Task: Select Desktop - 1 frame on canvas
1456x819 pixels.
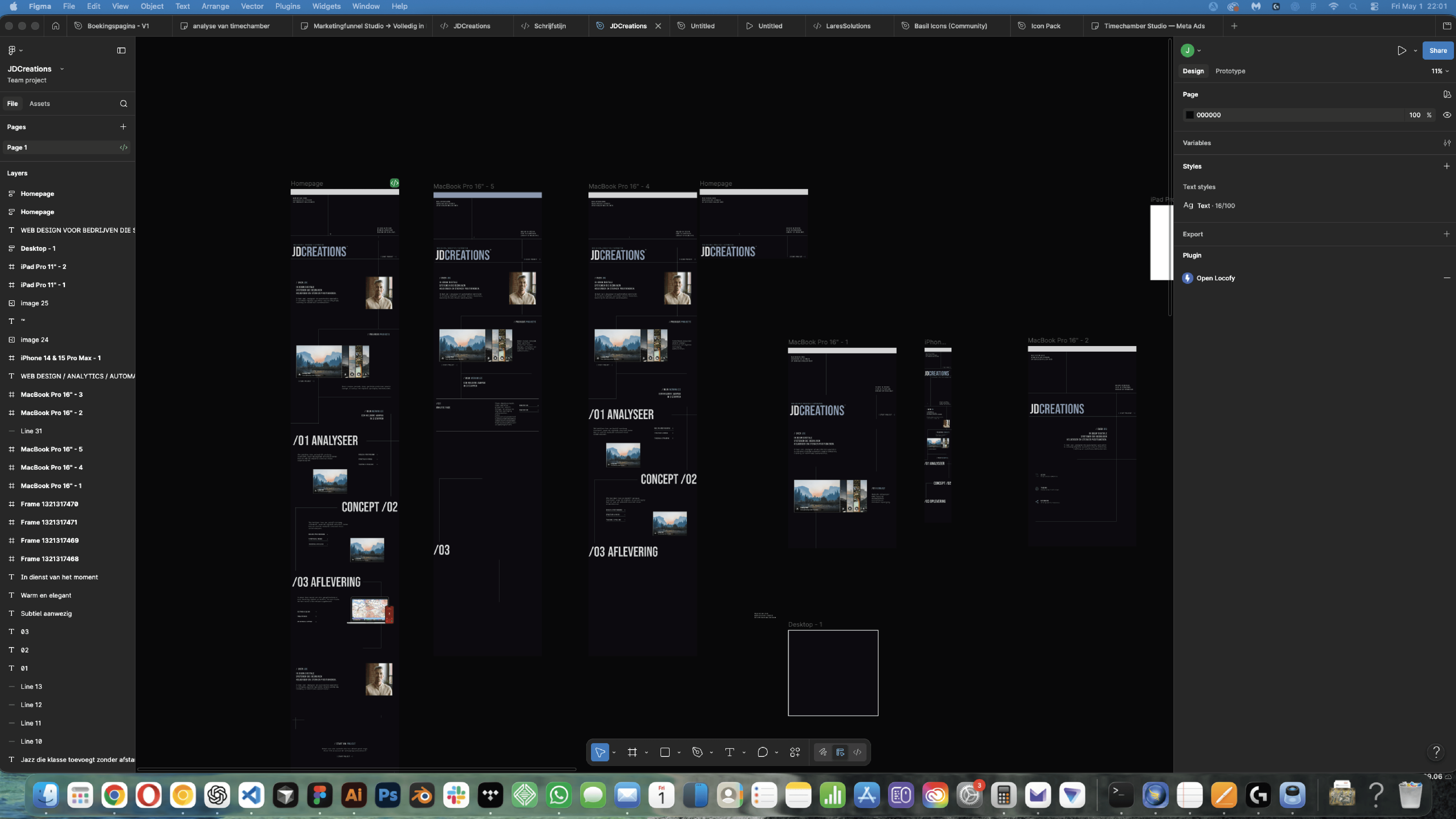Action: 833,673
